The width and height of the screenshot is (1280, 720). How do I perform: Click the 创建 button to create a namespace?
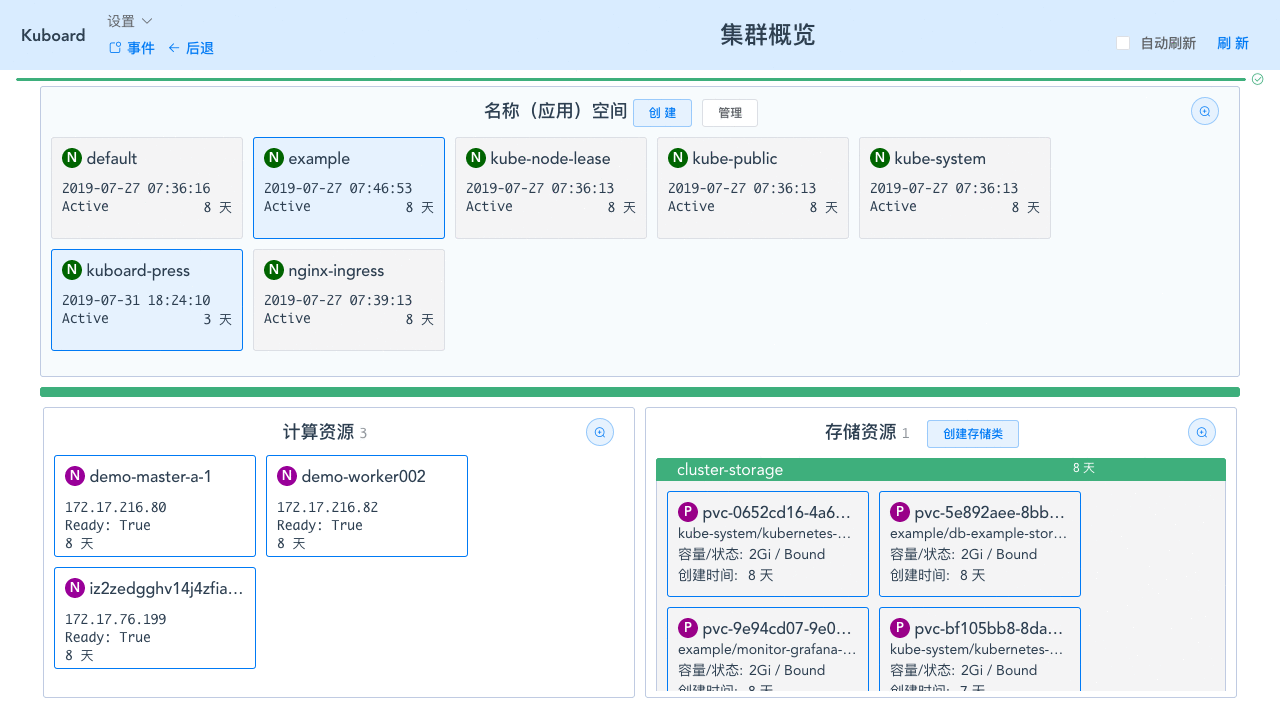662,112
